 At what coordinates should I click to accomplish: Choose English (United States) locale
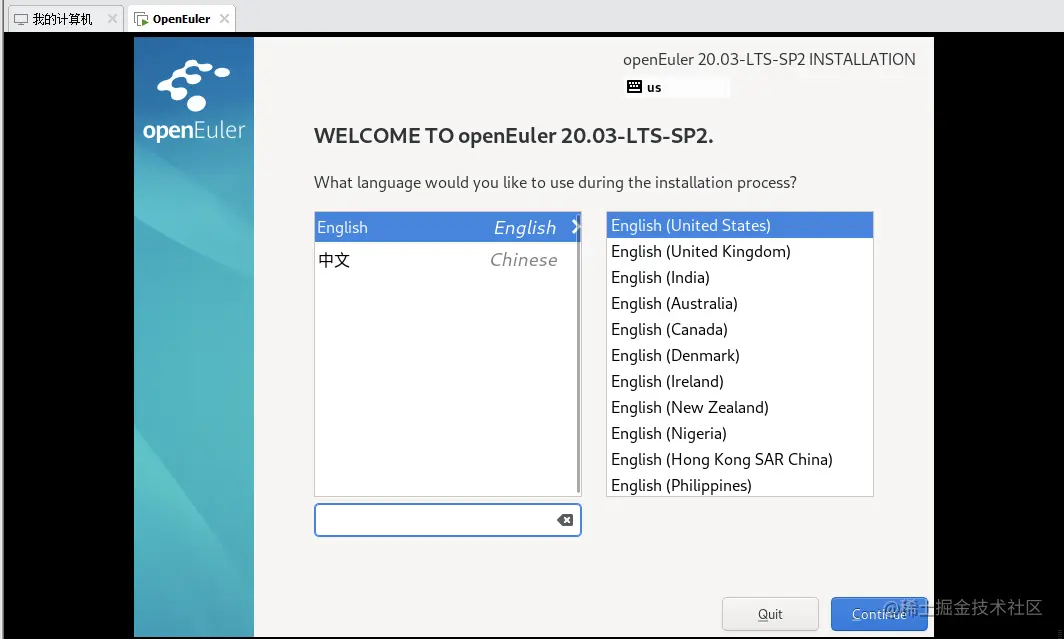[x=740, y=225]
